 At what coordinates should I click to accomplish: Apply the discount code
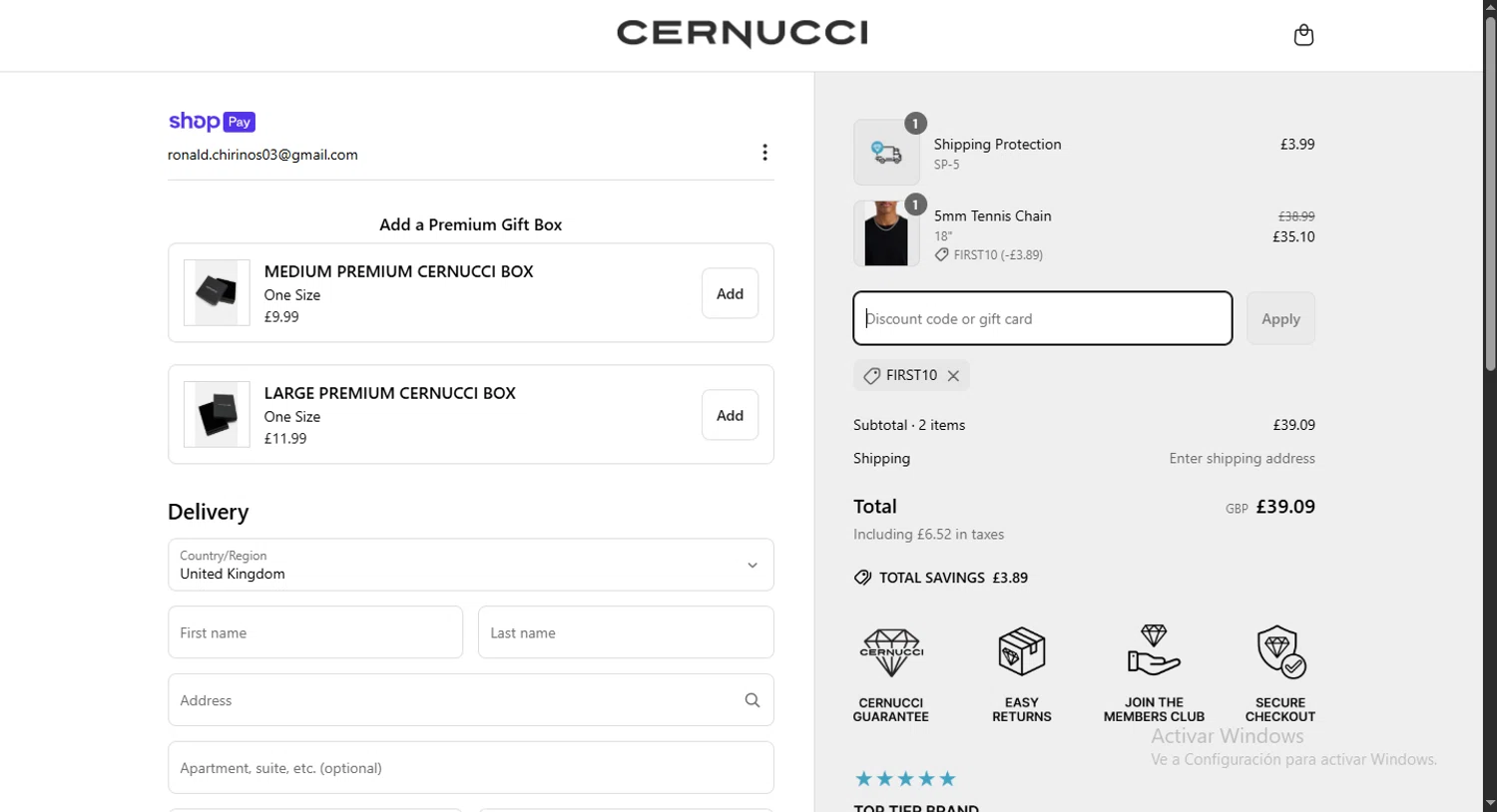[x=1280, y=318]
